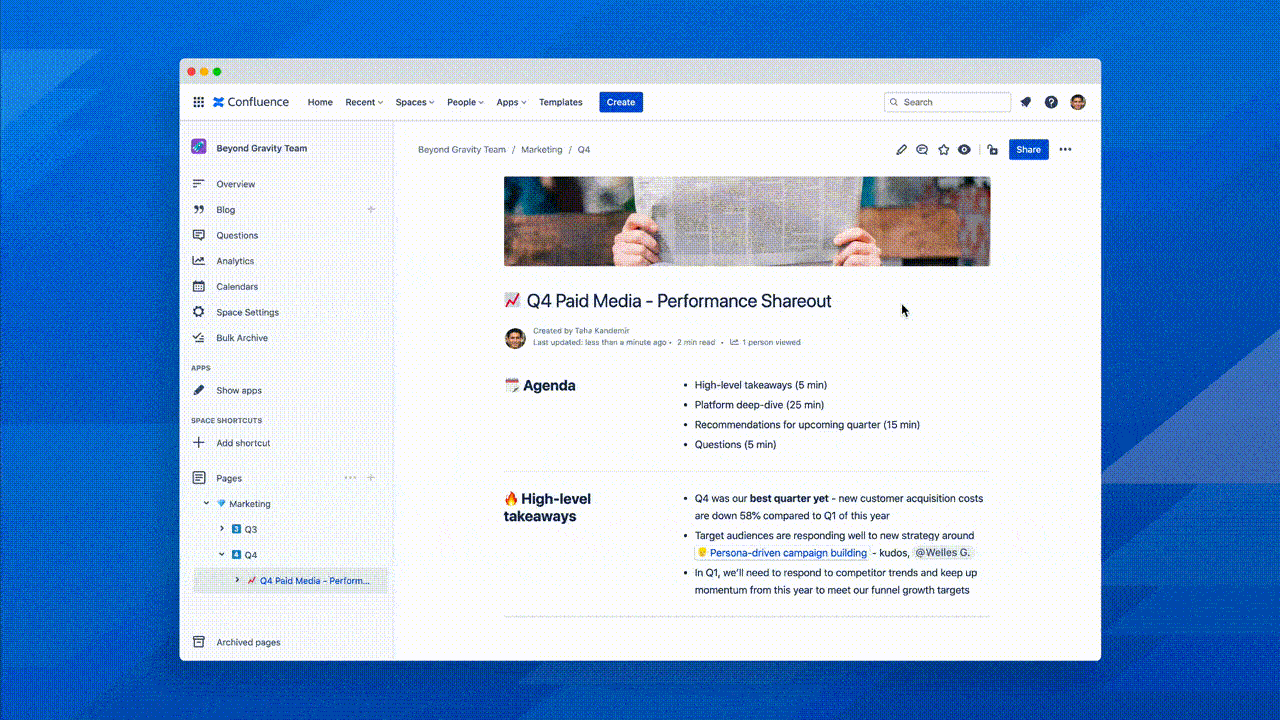This screenshot has height=720, width=1280.
Task: Click the Questions sidebar icon
Action: point(198,235)
